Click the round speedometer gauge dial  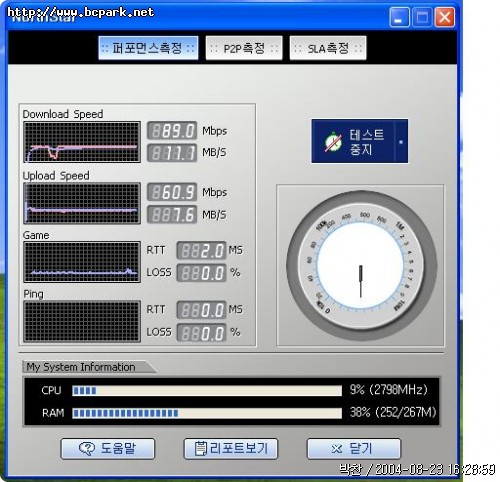coord(361,266)
